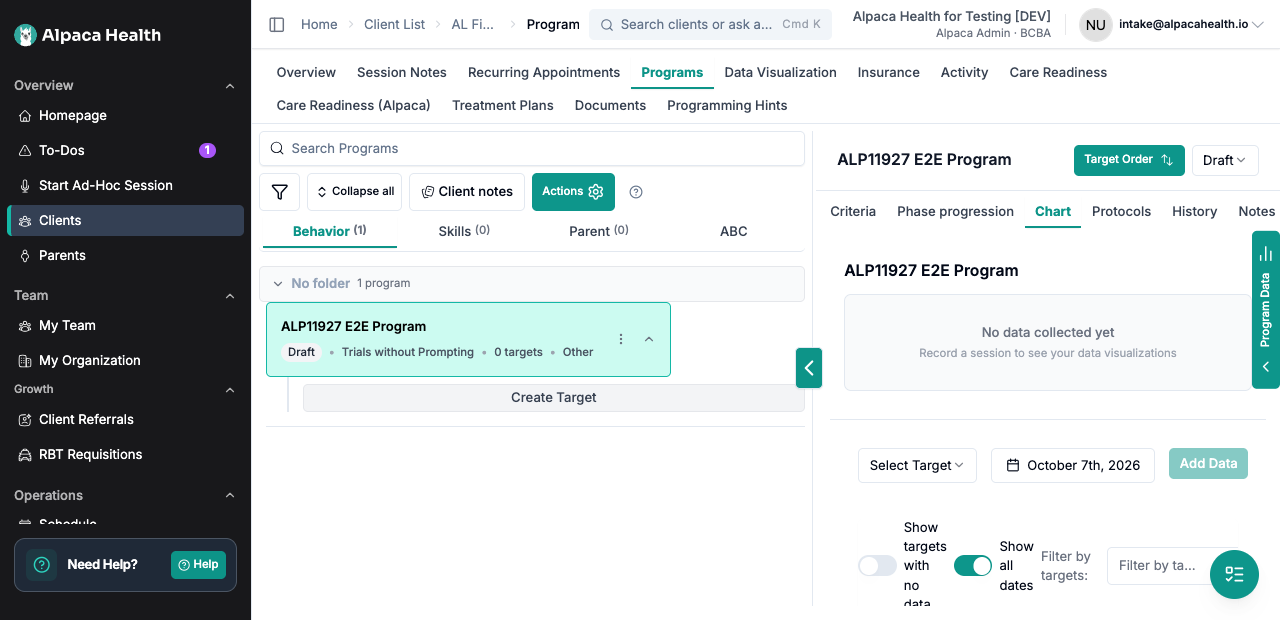Click the Target Order button
Image resolution: width=1280 pixels, height=620 pixels.
[x=1129, y=160]
